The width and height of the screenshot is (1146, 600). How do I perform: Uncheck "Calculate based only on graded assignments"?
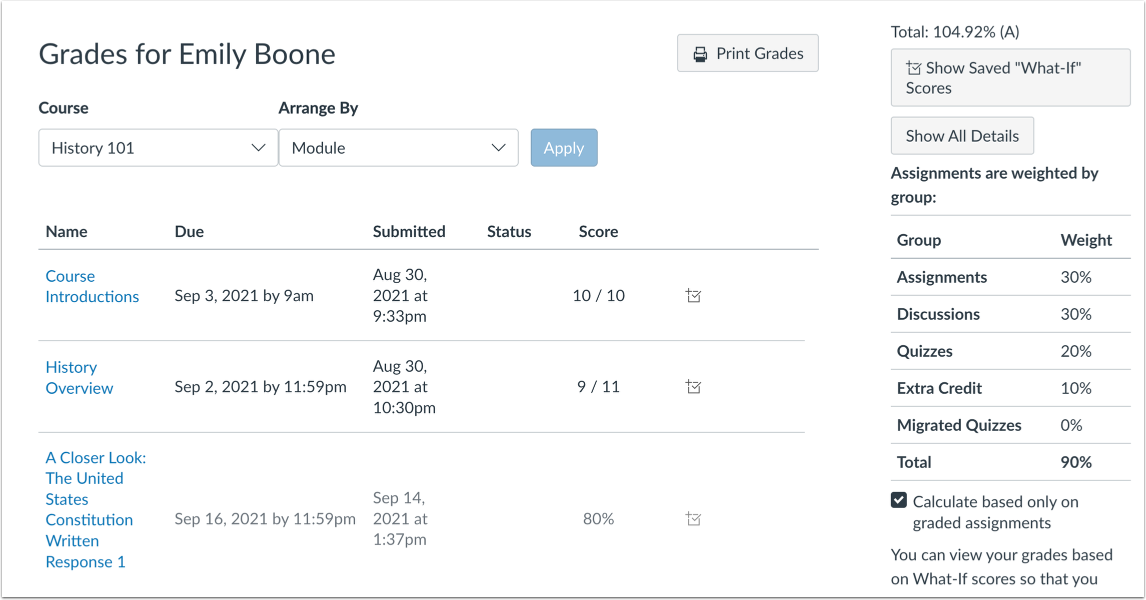tap(899, 501)
